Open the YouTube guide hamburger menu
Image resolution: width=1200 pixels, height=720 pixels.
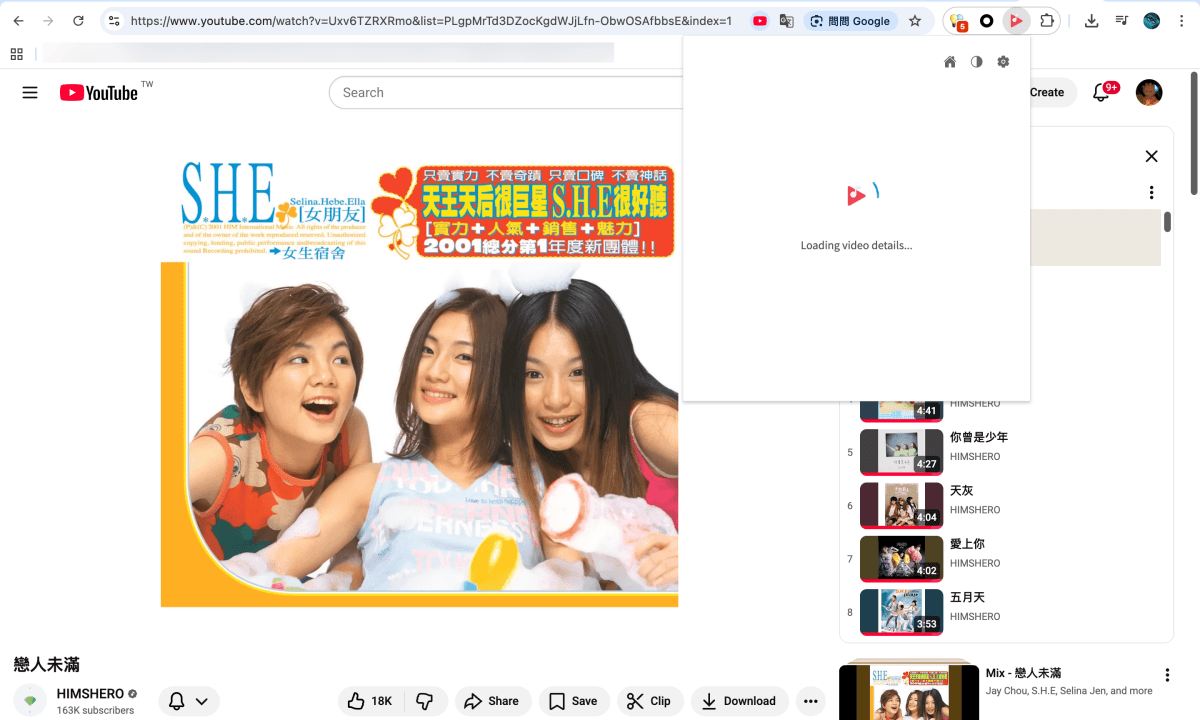(30, 92)
